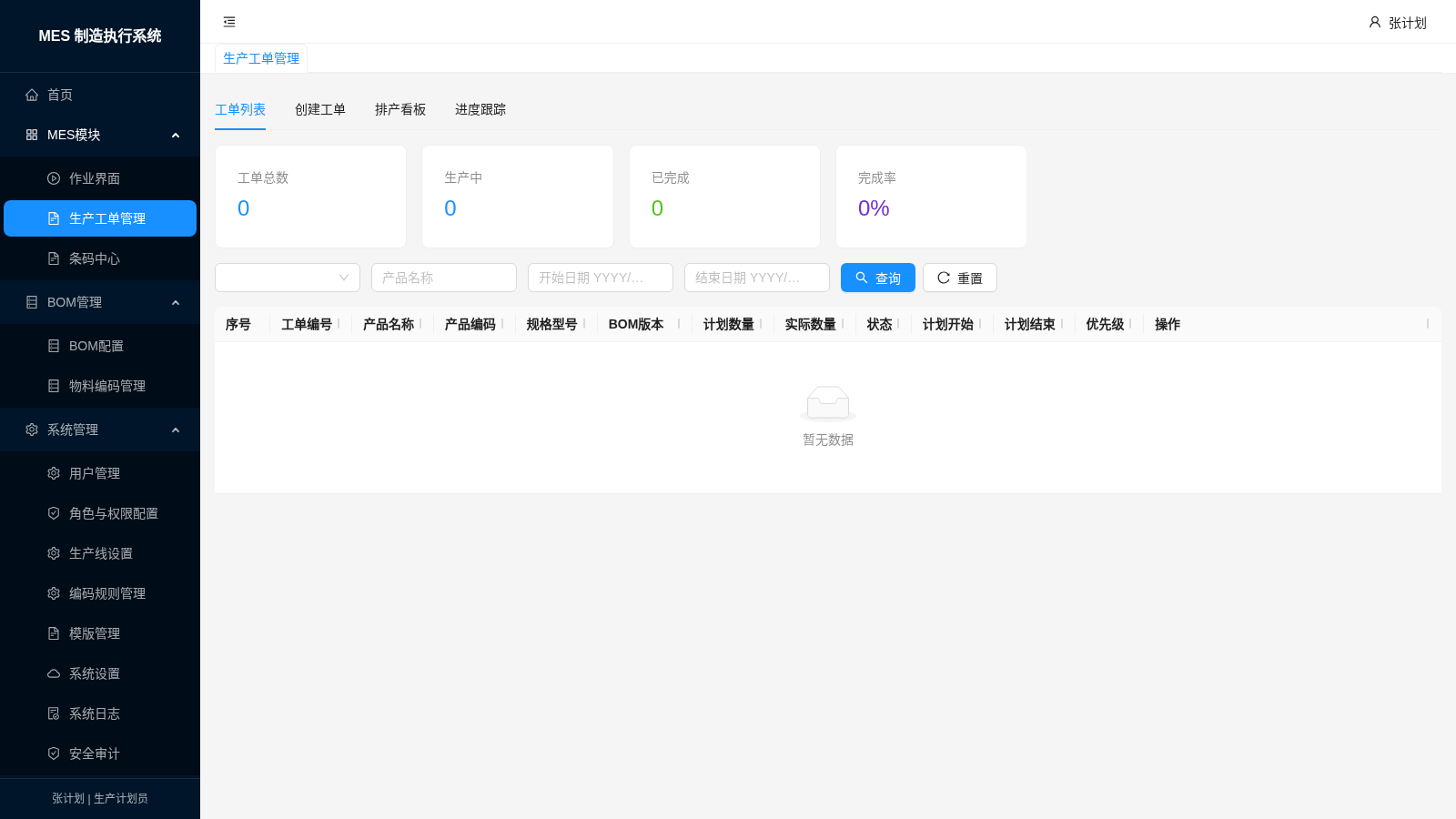1456x819 pixels.
Task: Switch to the 创建工单 tab
Action: 320,109
